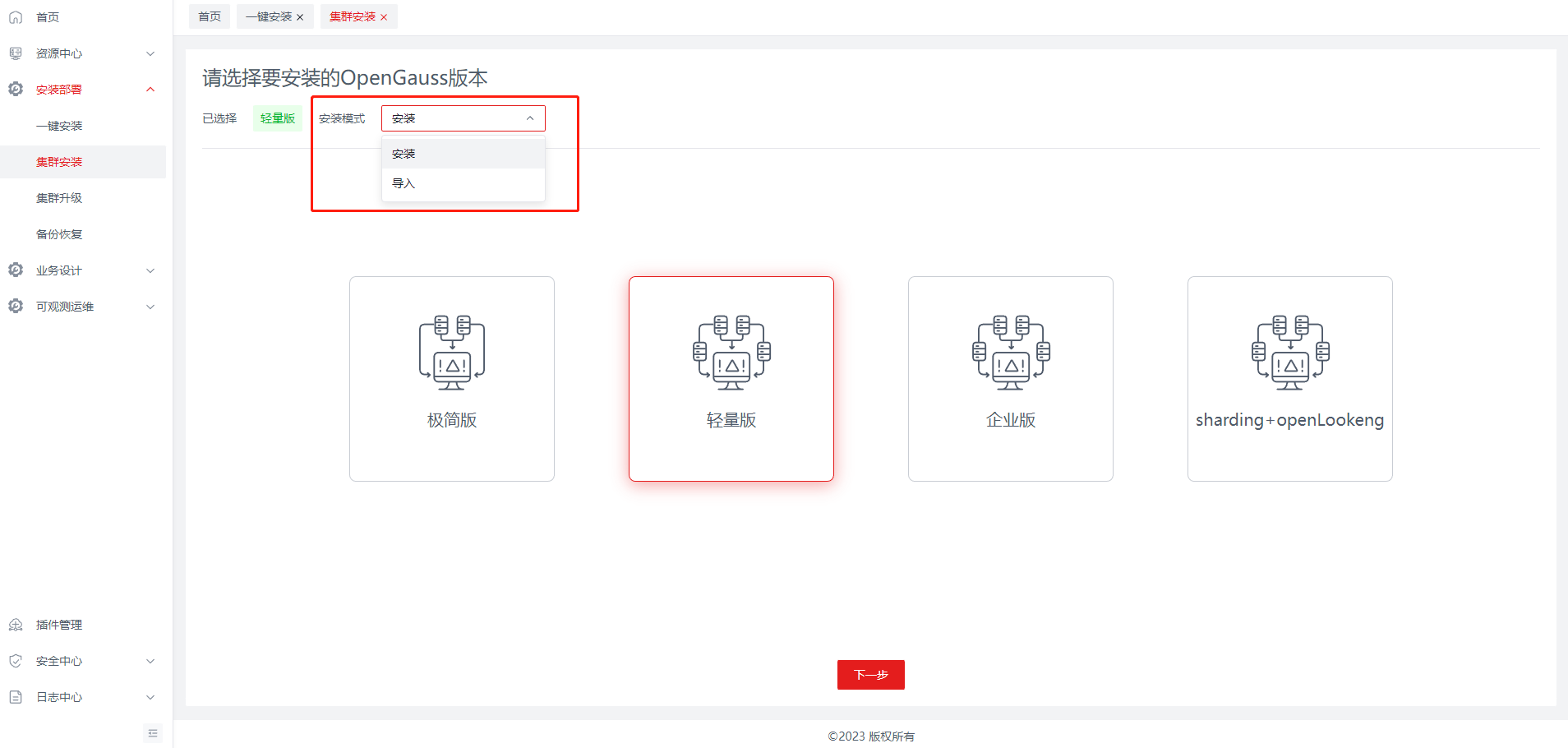Expand the 可观测运维 sidebar menu
The width and height of the screenshot is (1568, 748).
pos(82,307)
